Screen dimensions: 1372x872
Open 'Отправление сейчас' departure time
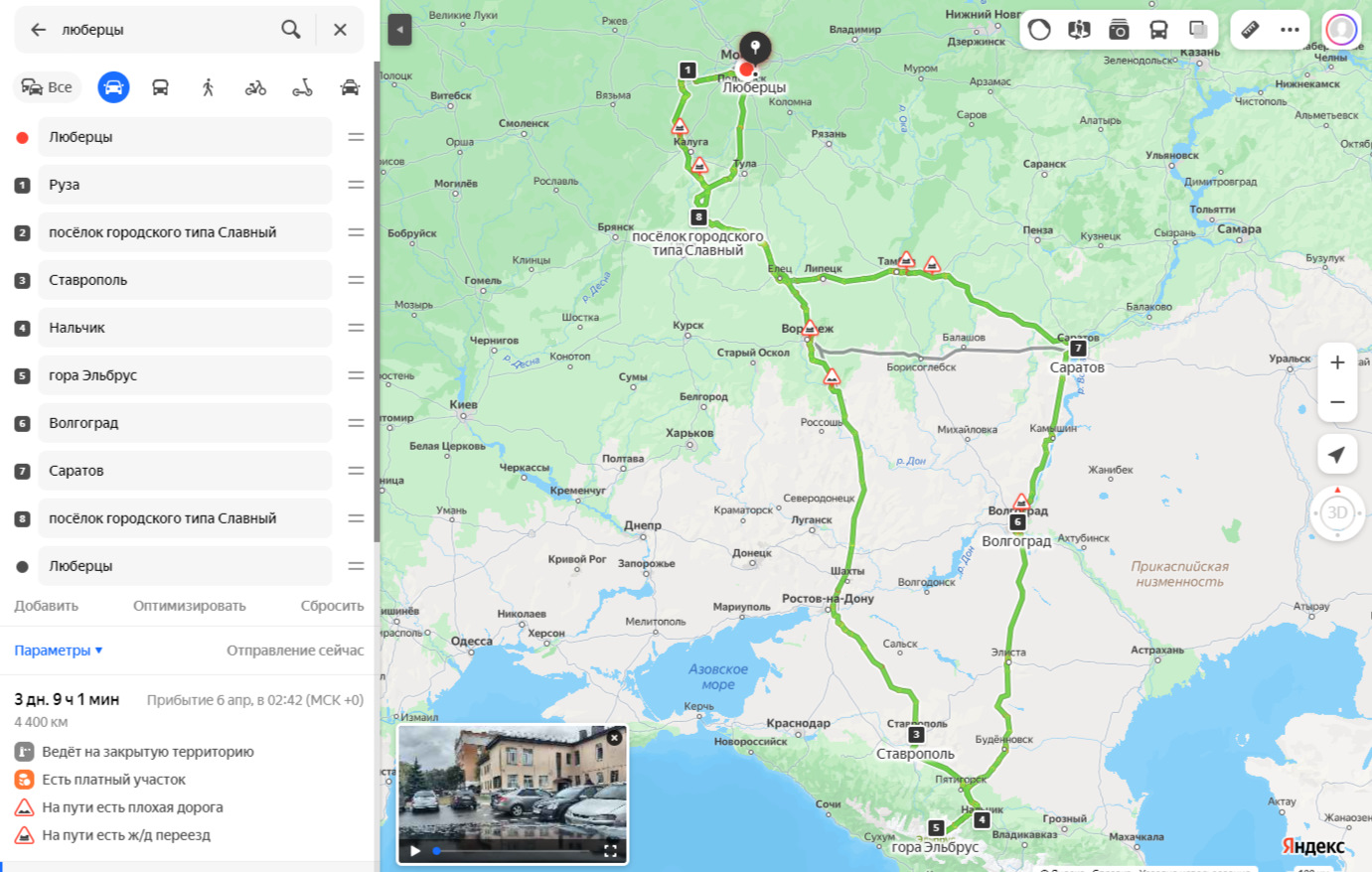pos(295,651)
